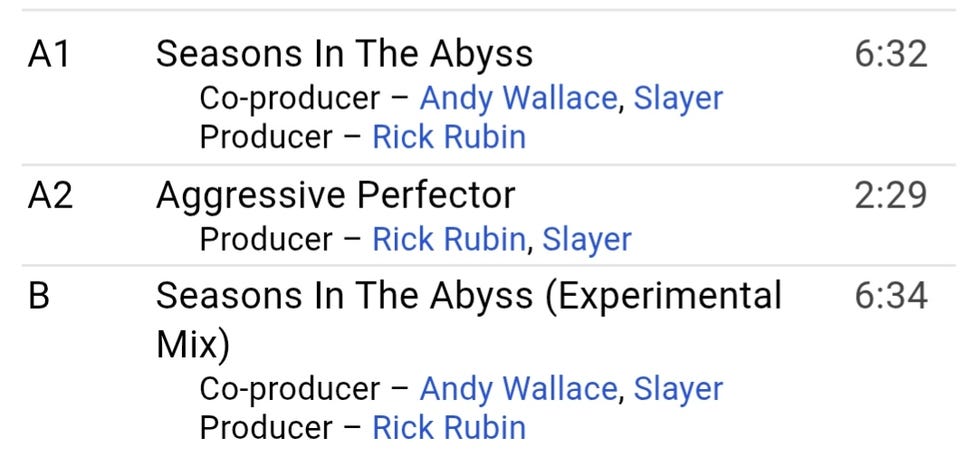The image size is (960, 467).
Task: Click the A2 track position label
Action: click(50, 196)
